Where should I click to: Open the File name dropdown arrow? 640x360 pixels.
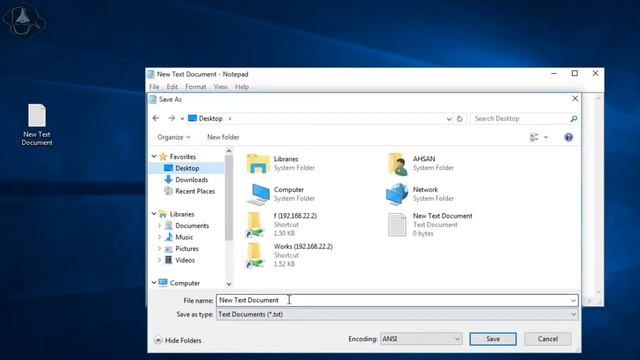coord(573,300)
